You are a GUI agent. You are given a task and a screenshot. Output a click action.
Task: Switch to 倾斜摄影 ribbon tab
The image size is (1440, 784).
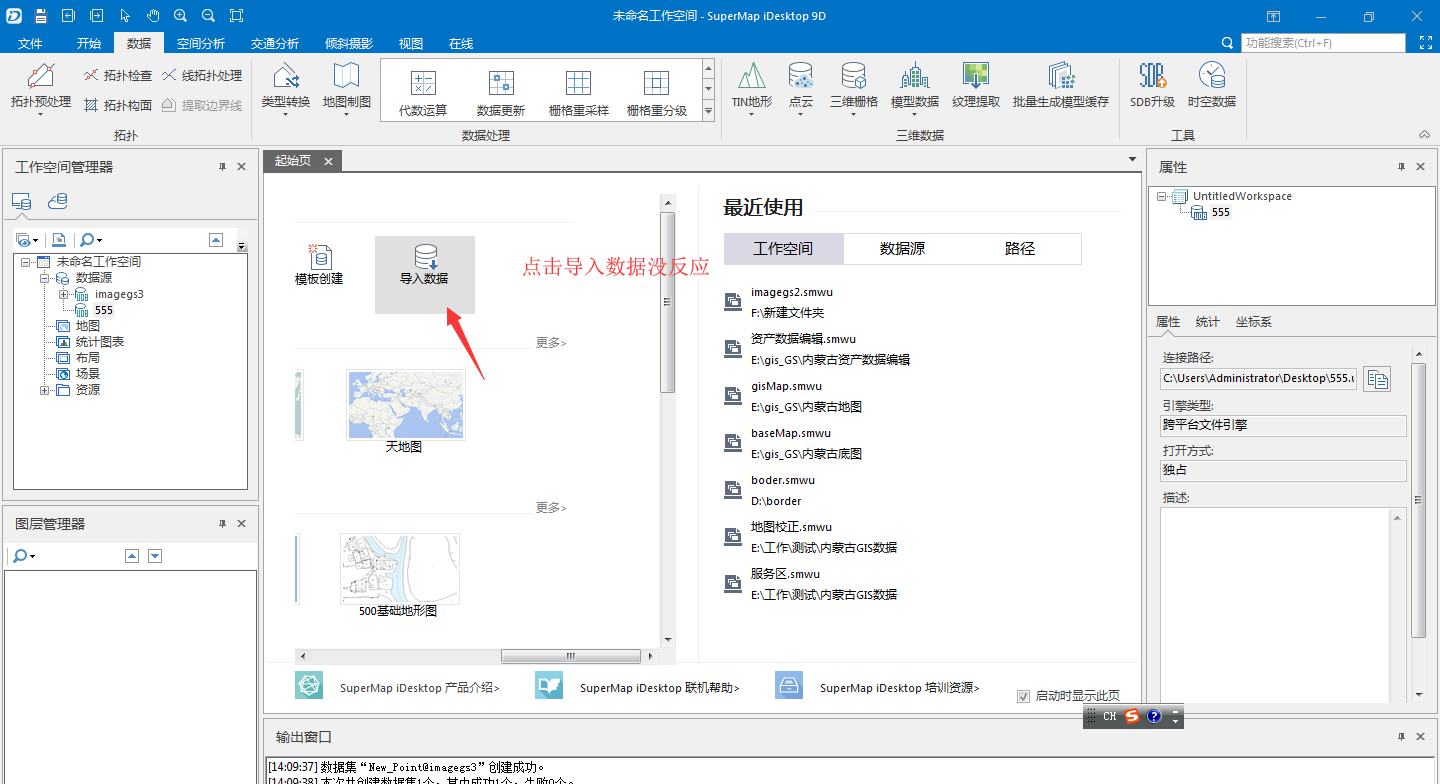[x=348, y=43]
